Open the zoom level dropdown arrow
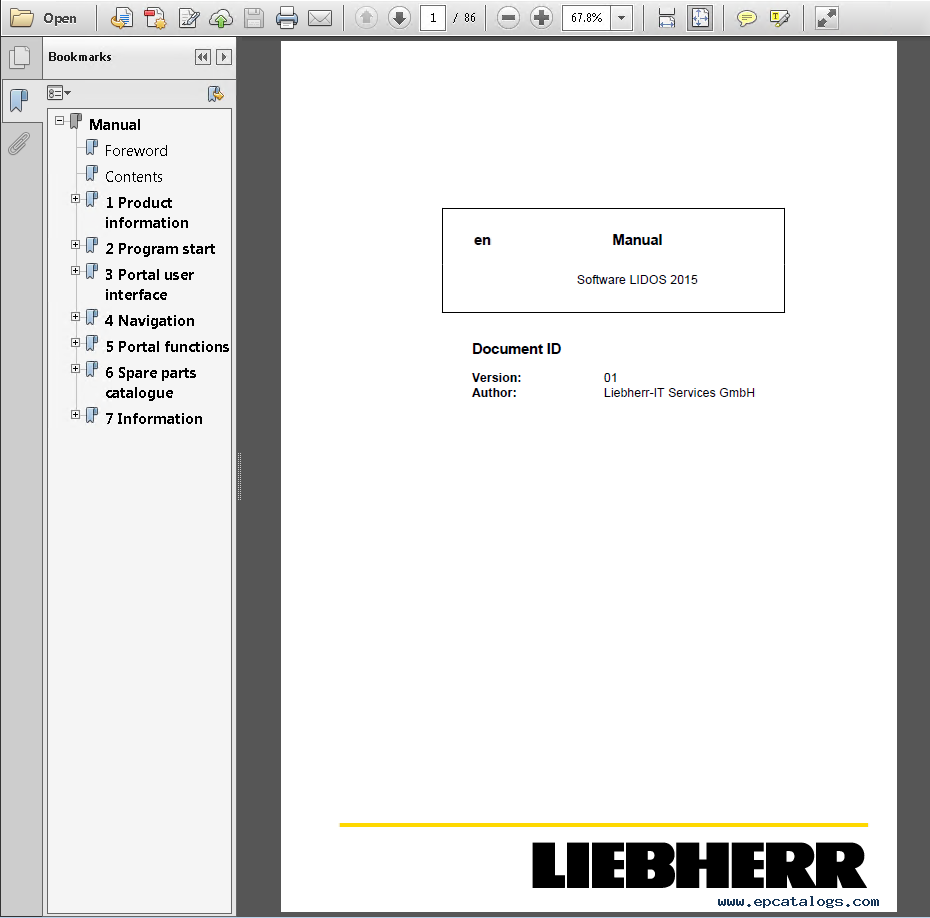The height and width of the screenshot is (918, 930). [x=621, y=18]
